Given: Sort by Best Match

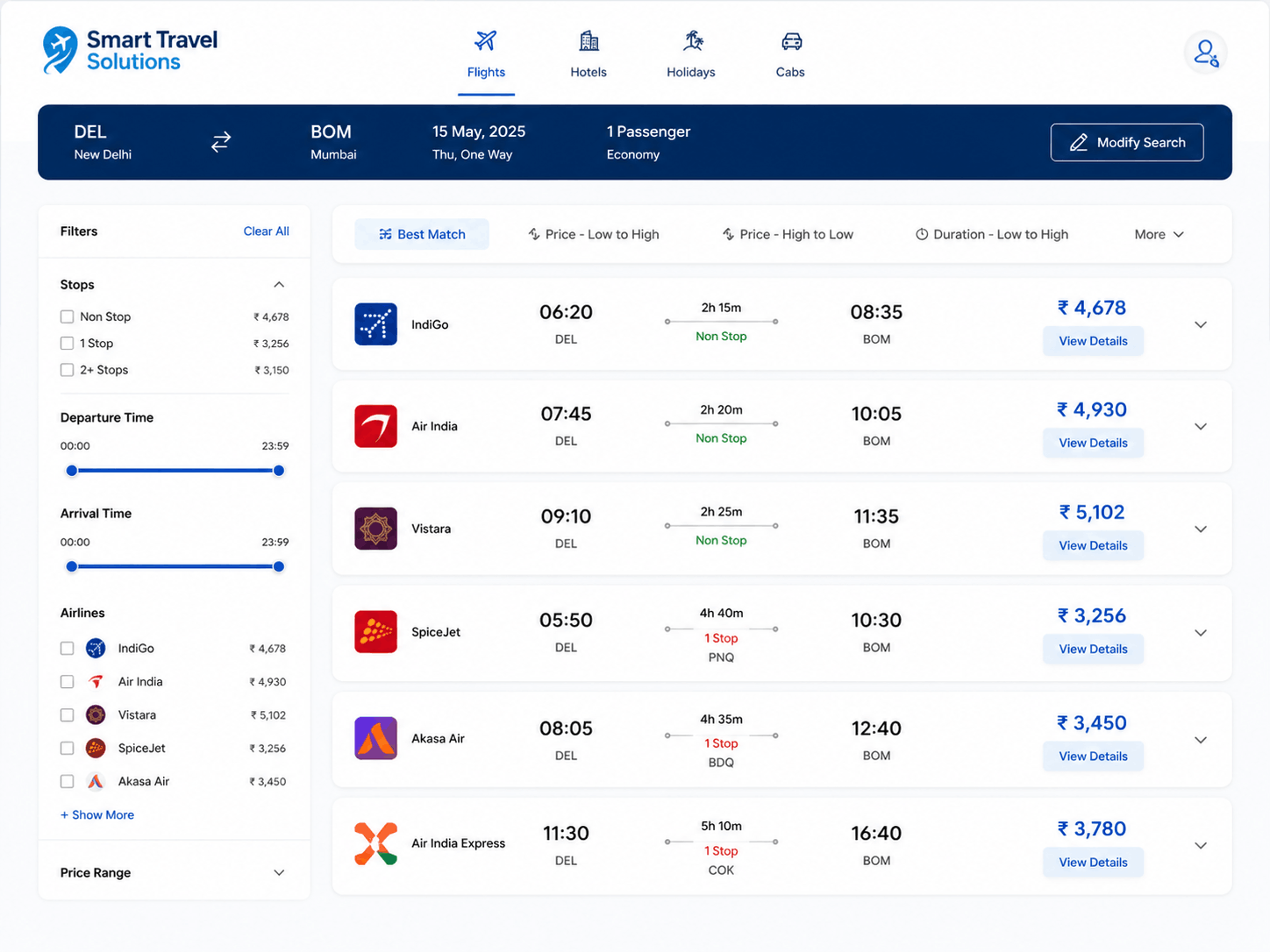Looking at the screenshot, I should 422,235.
